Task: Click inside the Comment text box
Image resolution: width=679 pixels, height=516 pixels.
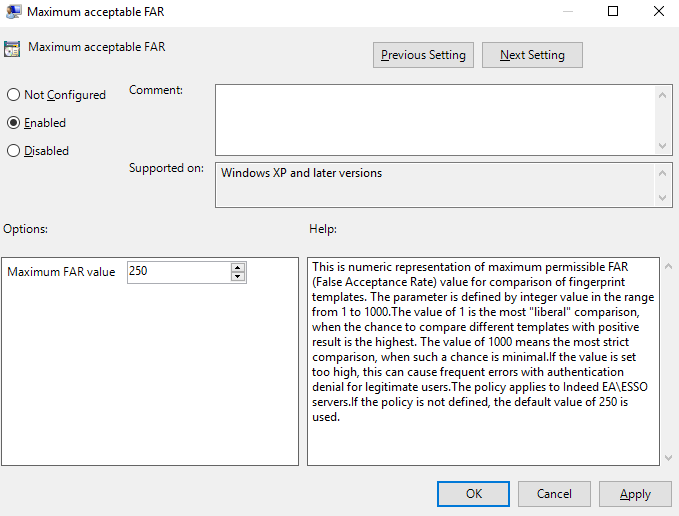Action: coord(435,119)
